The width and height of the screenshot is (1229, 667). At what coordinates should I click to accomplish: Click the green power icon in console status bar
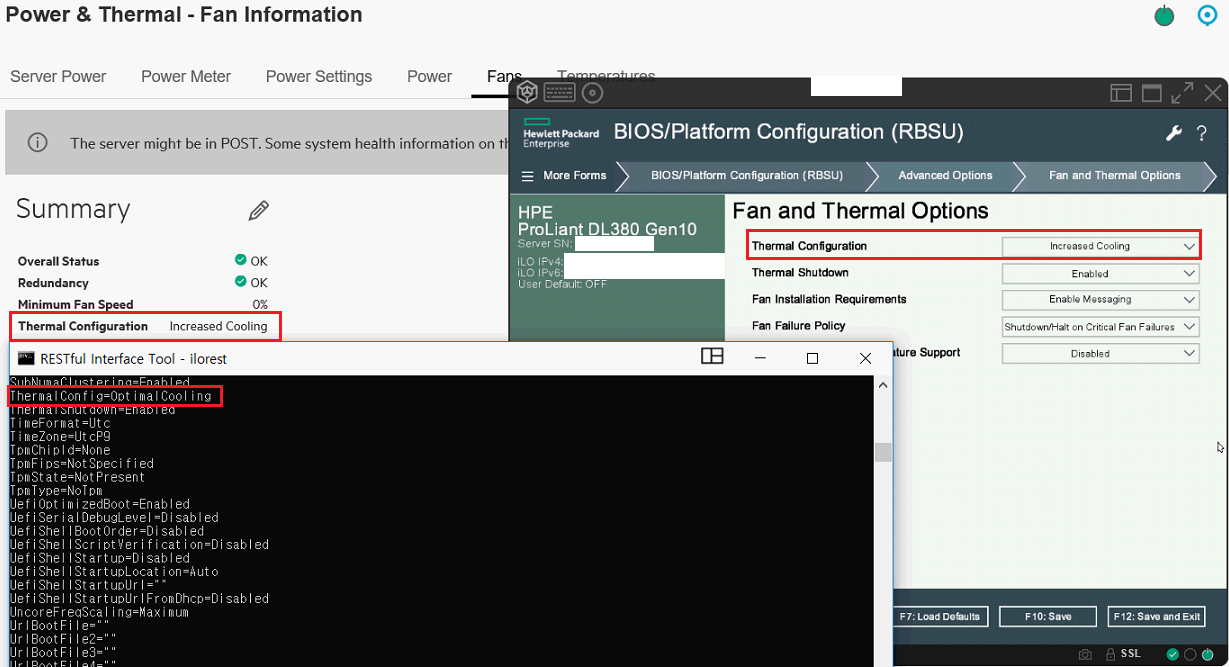[1209, 655]
